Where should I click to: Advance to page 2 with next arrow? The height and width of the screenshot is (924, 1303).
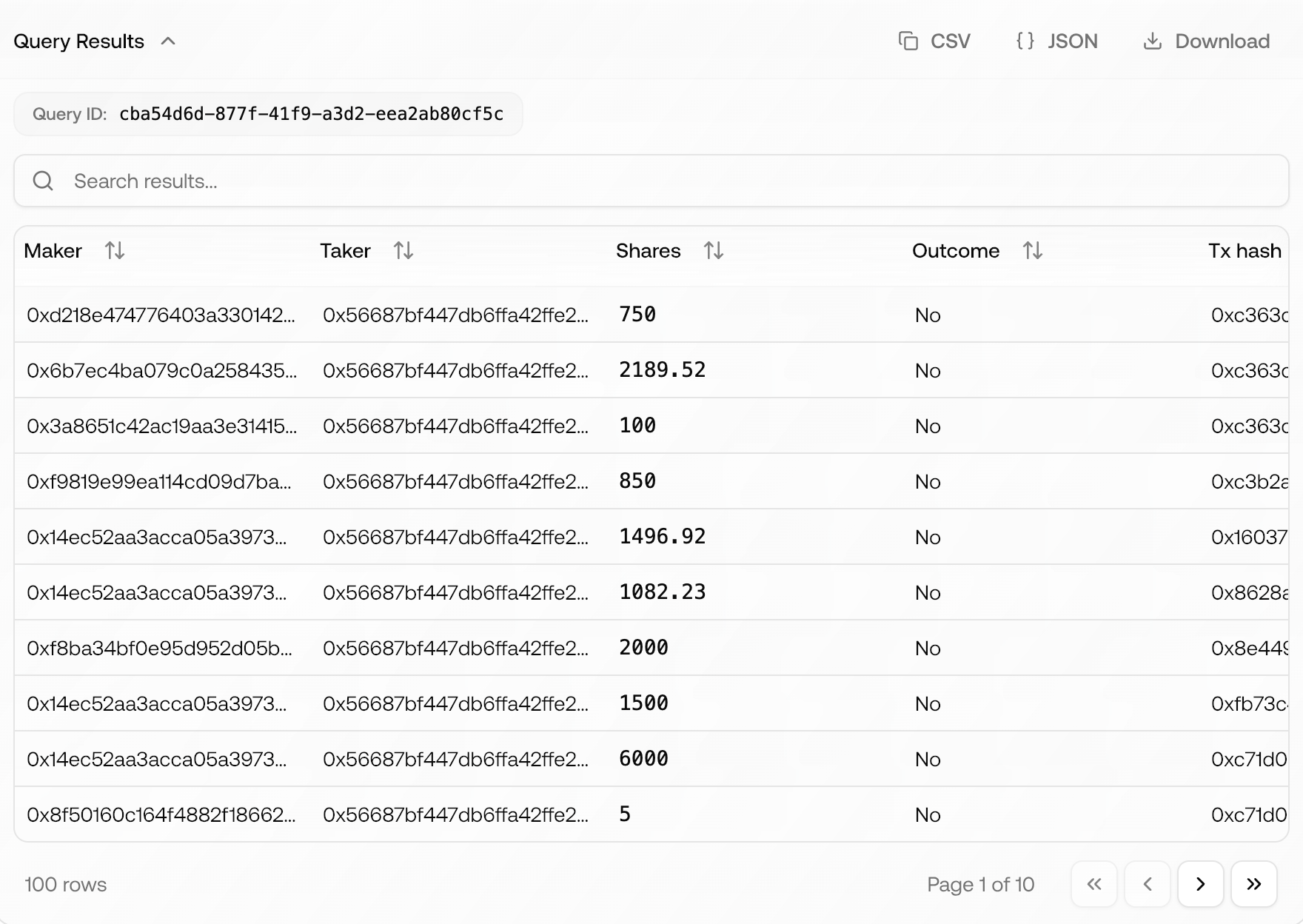click(1200, 884)
